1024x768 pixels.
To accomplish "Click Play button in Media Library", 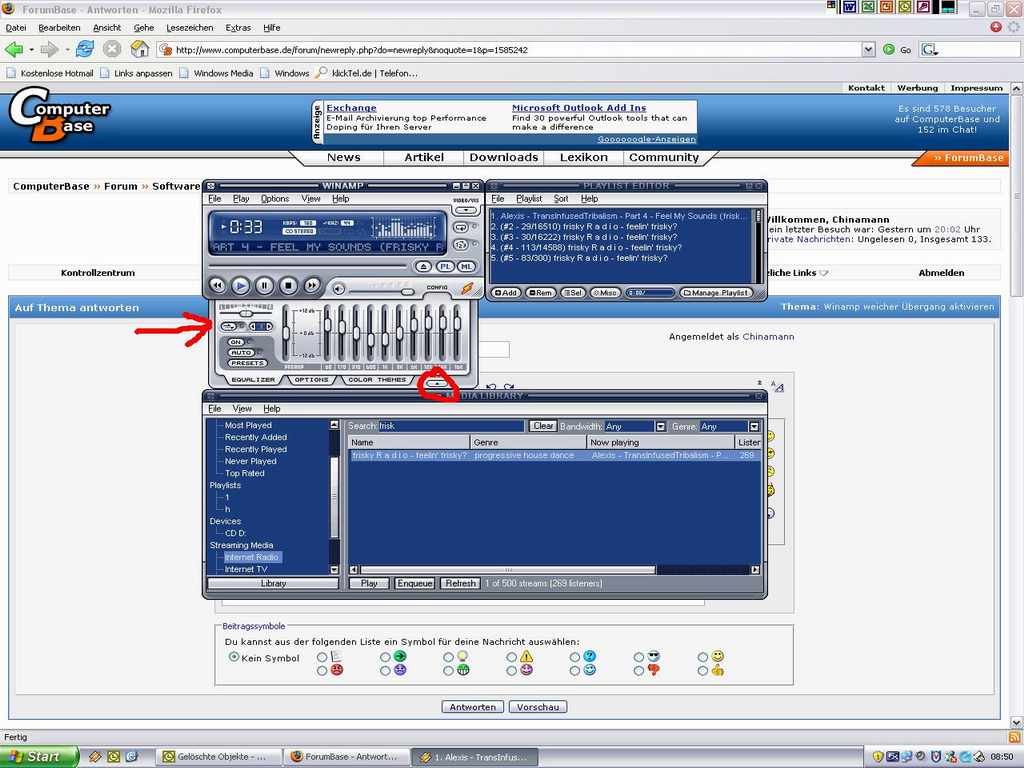I will (x=369, y=583).
